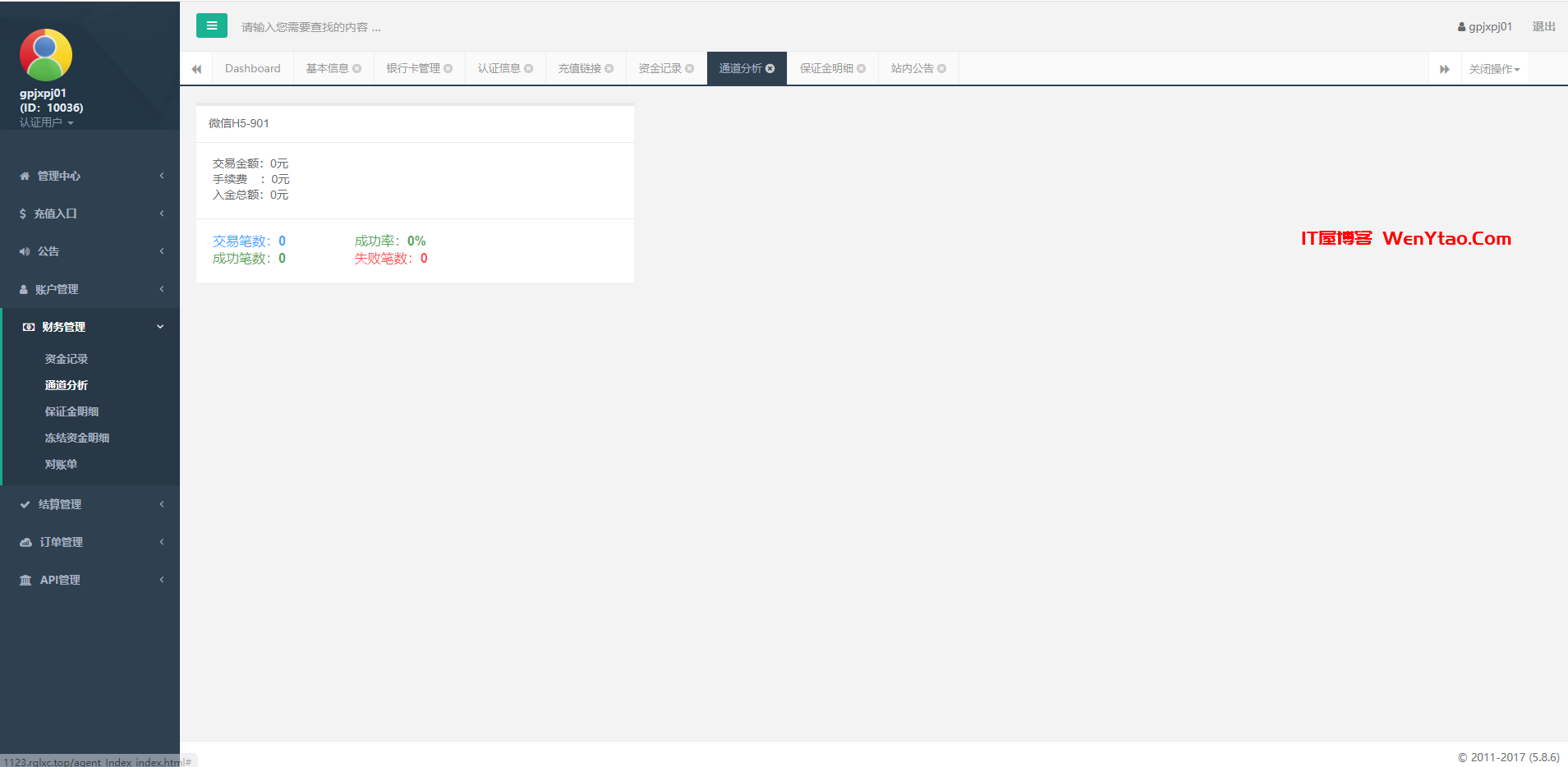Click user icon next to gpjxpj01 in header
The width and height of the screenshot is (1568, 767).
point(1462,27)
